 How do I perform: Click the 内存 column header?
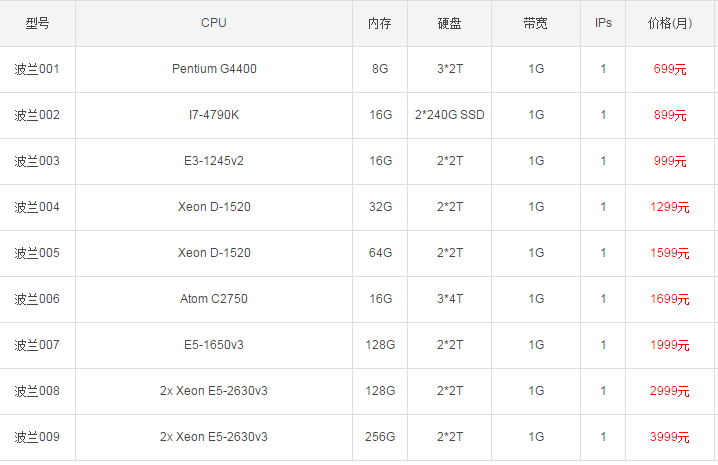[x=379, y=23]
